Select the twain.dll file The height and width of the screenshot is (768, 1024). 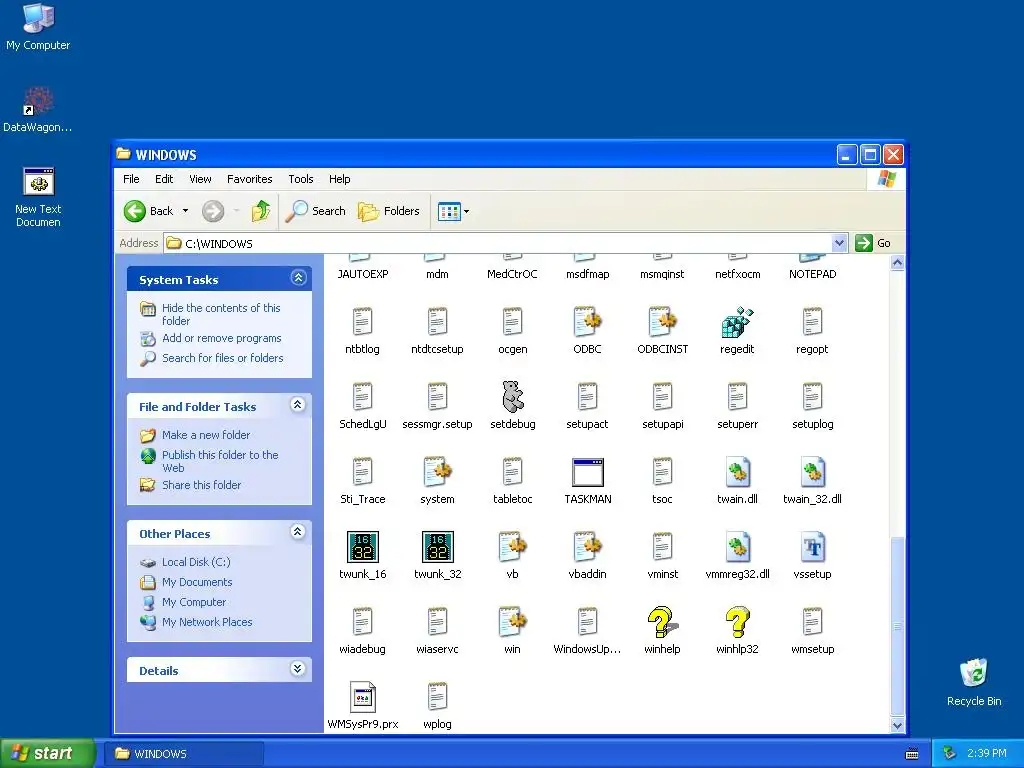point(737,472)
